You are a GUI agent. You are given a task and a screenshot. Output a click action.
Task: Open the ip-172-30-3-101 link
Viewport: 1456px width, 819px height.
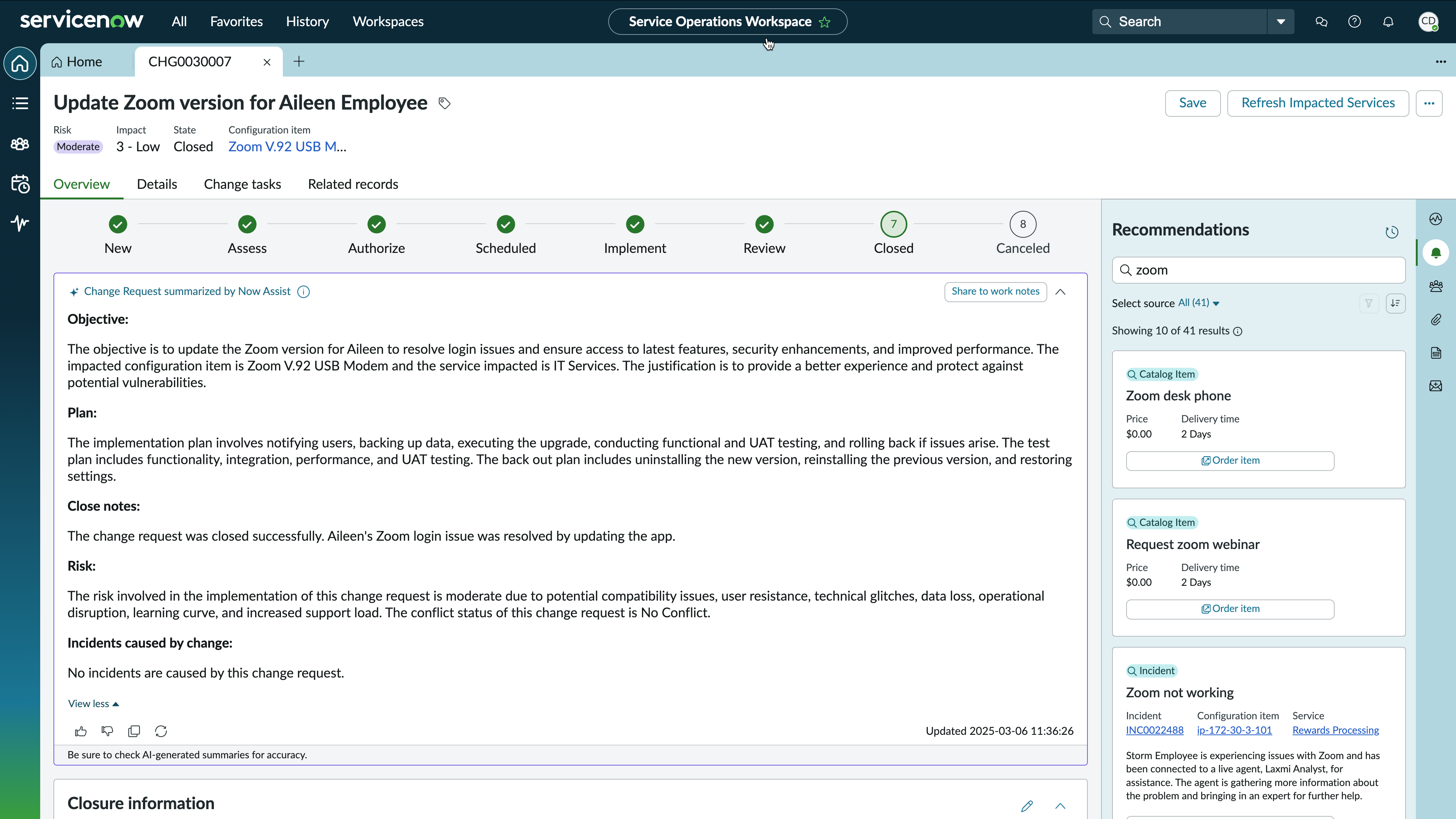(x=1235, y=730)
